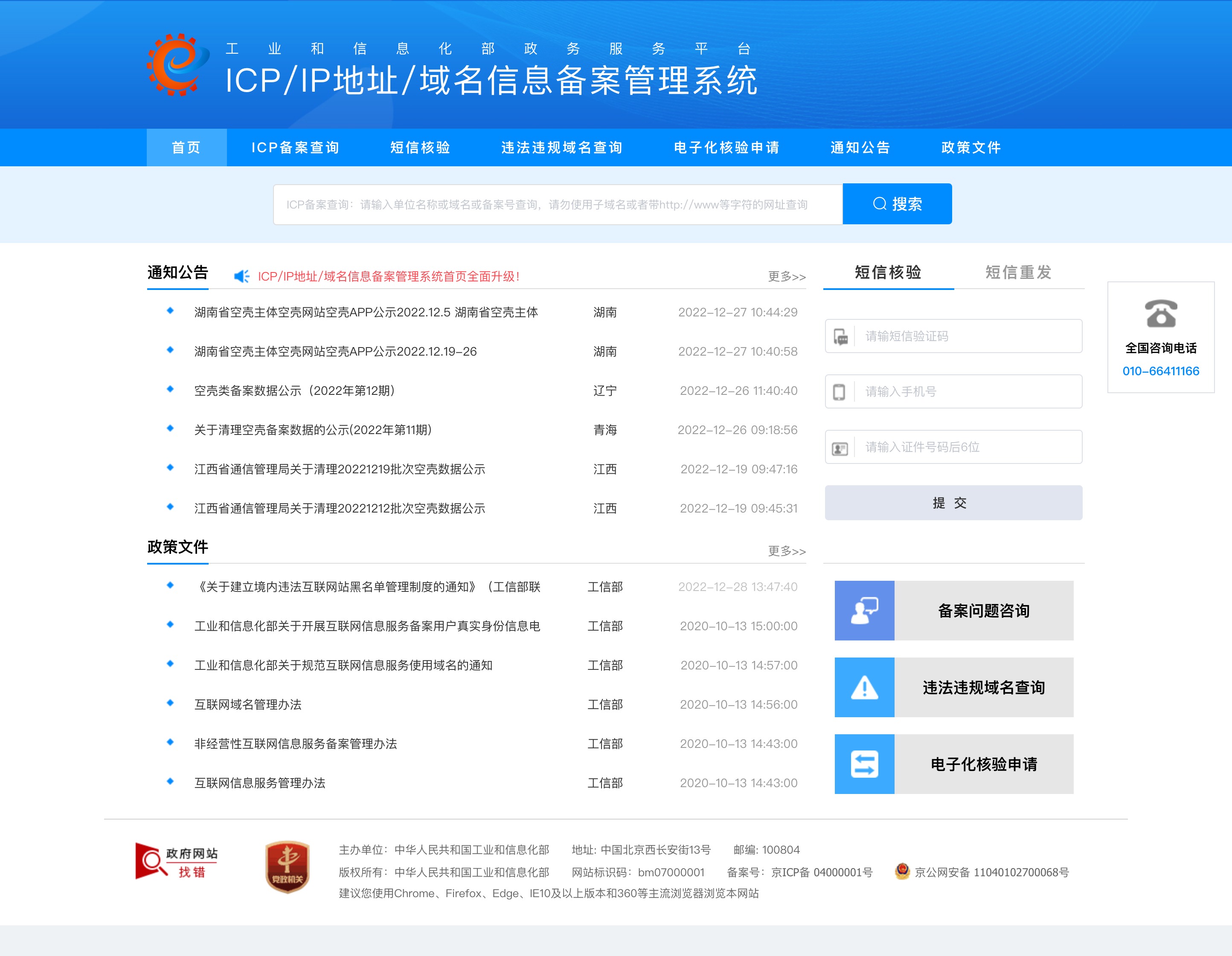Click the arrows icon for 电子化核验申请
The image size is (1232, 956).
pyautogui.click(x=864, y=764)
